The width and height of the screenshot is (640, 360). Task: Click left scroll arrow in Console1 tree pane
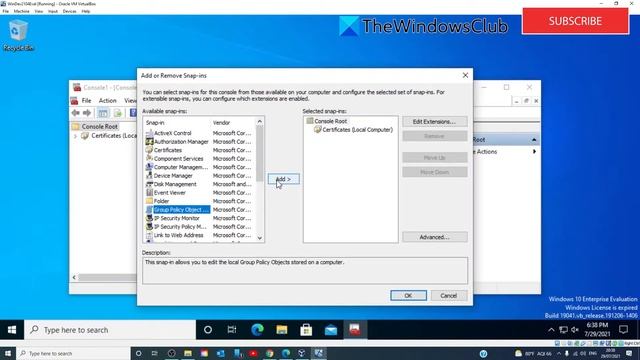click(x=74, y=278)
